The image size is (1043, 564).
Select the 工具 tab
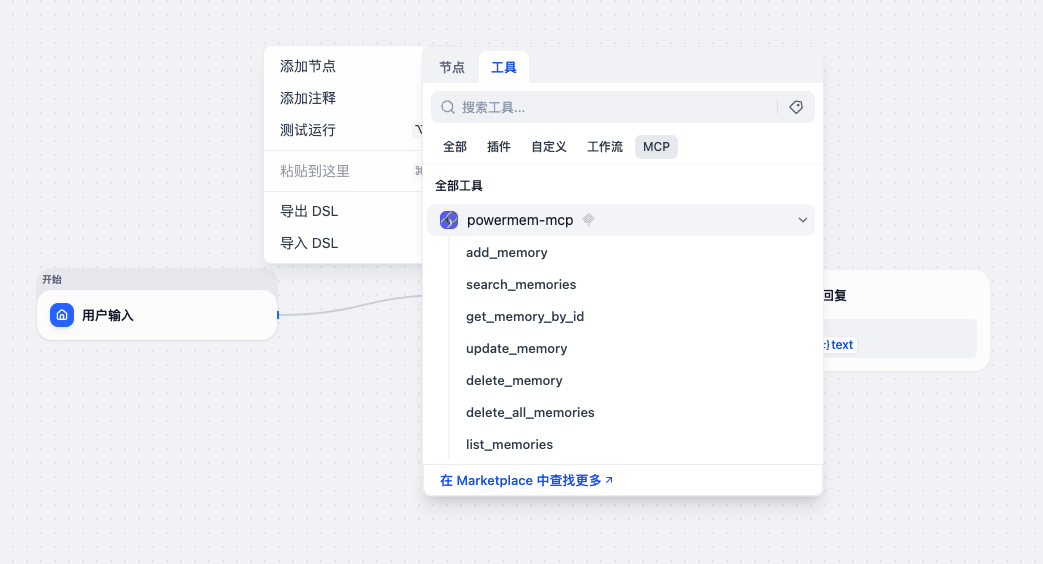click(x=504, y=67)
